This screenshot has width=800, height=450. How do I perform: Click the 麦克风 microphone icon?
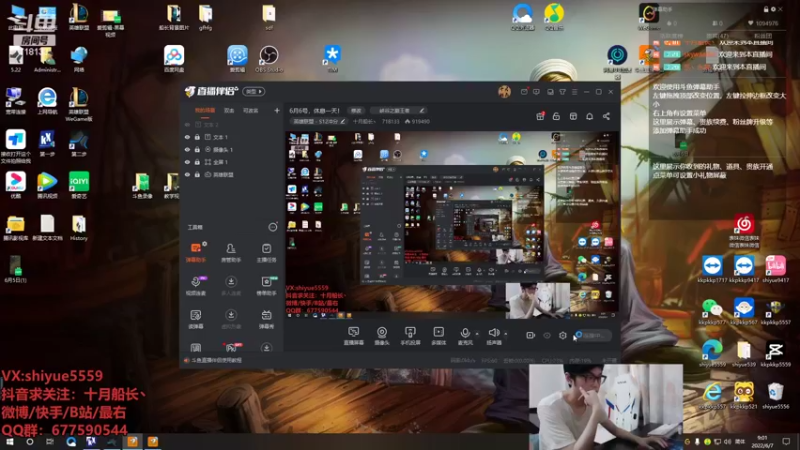click(x=465, y=333)
